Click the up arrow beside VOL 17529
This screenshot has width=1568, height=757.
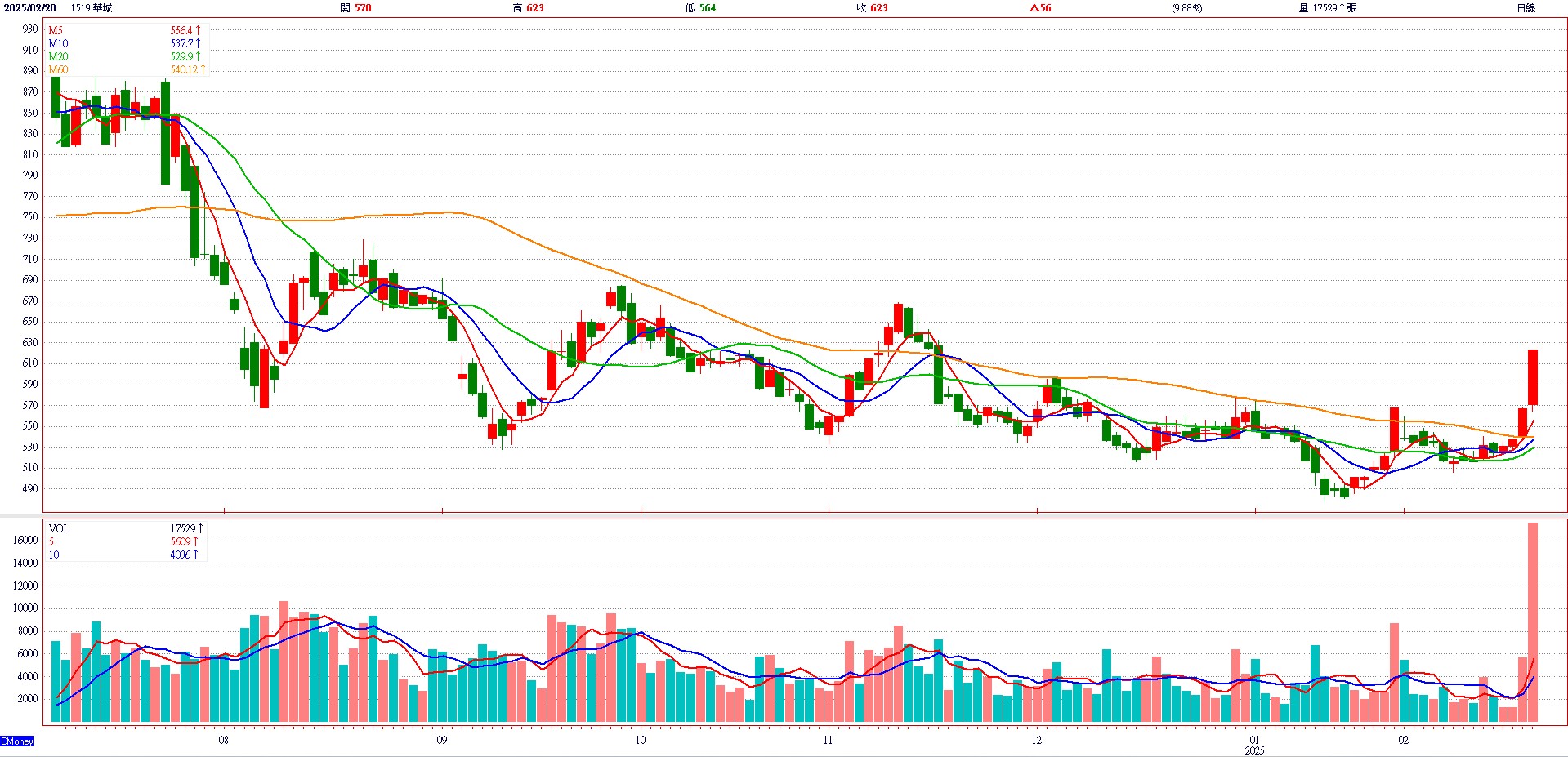(200, 528)
